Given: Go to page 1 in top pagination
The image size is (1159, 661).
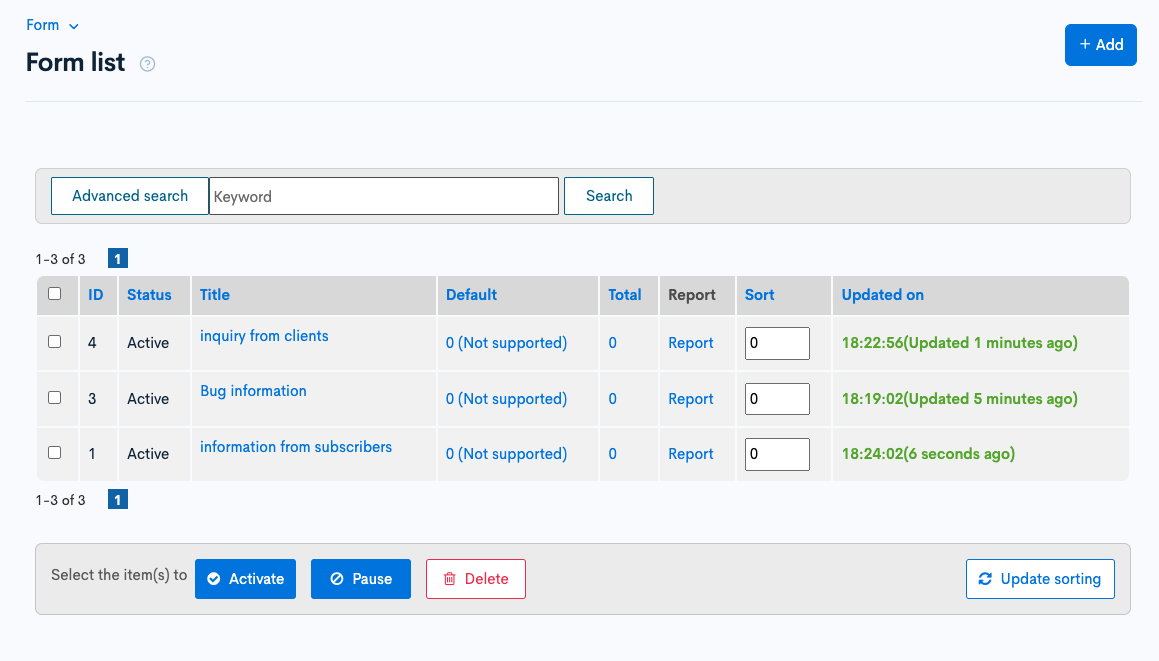Looking at the screenshot, I should (117, 259).
